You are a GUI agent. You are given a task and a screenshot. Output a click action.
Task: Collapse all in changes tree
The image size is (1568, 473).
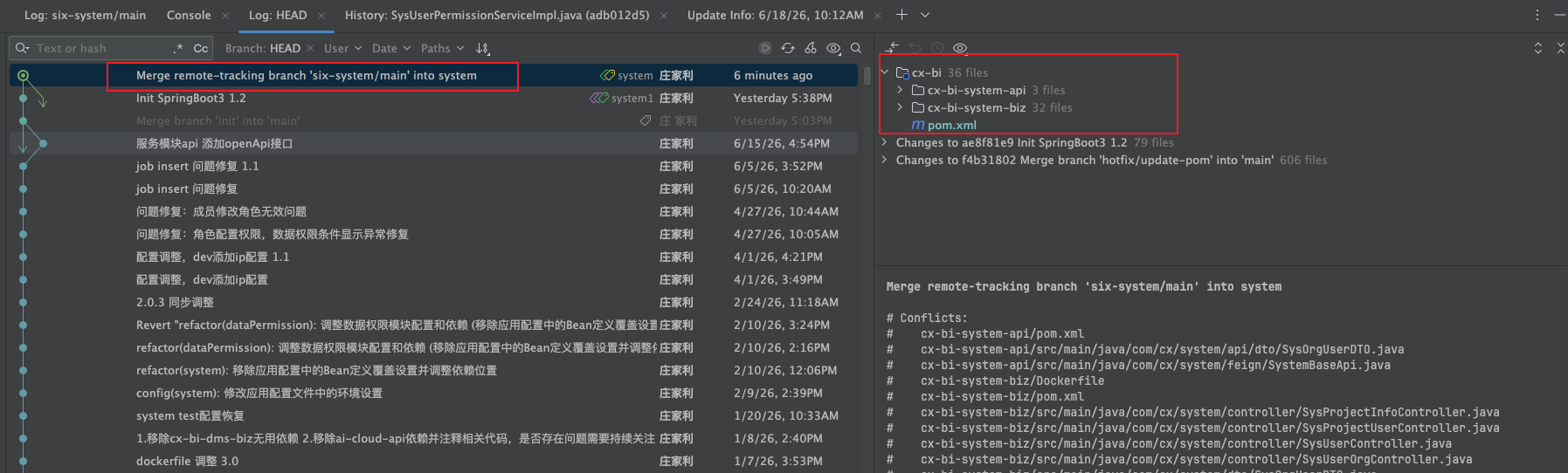pos(1560,48)
